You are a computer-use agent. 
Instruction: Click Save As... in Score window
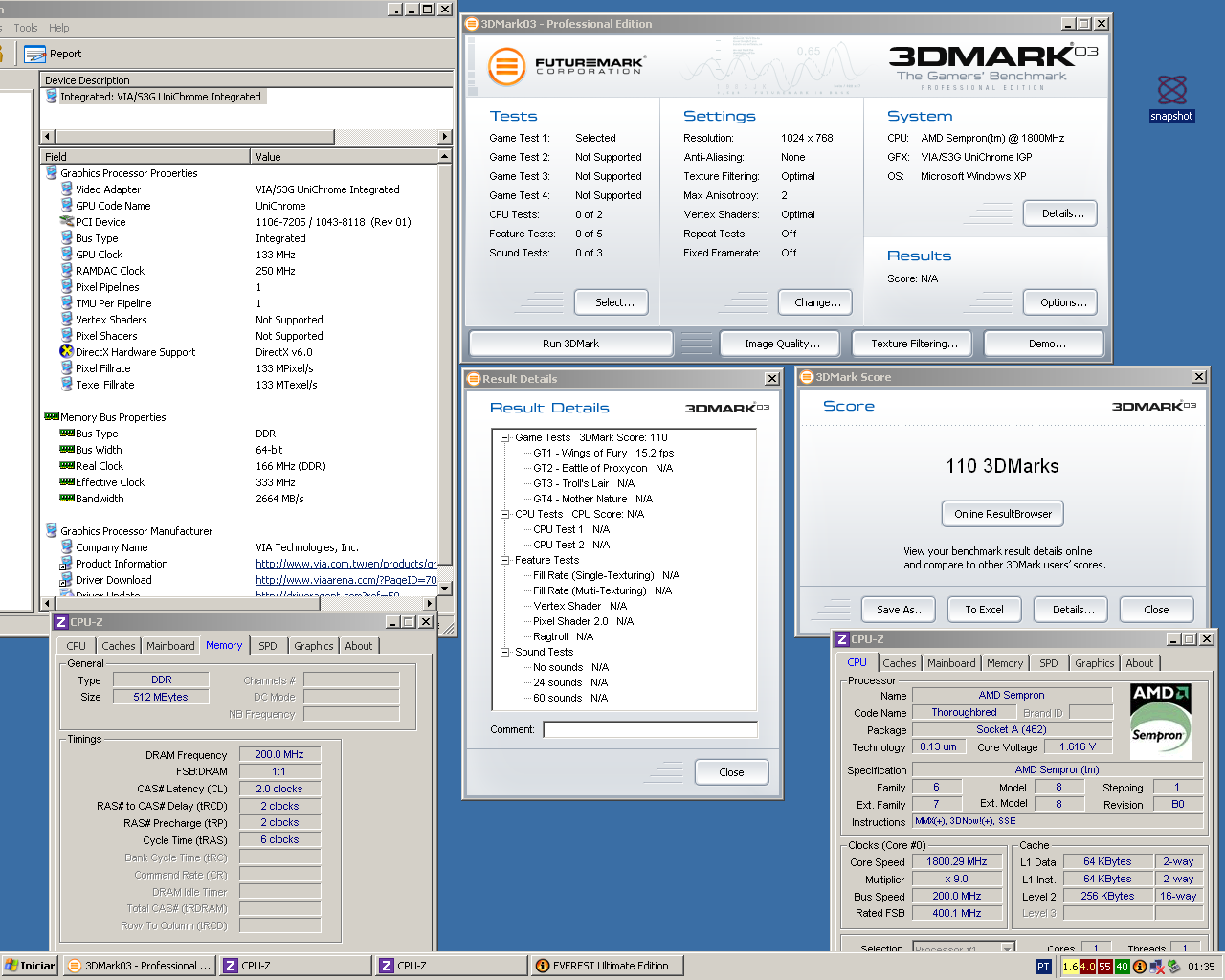(x=901, y=610)
